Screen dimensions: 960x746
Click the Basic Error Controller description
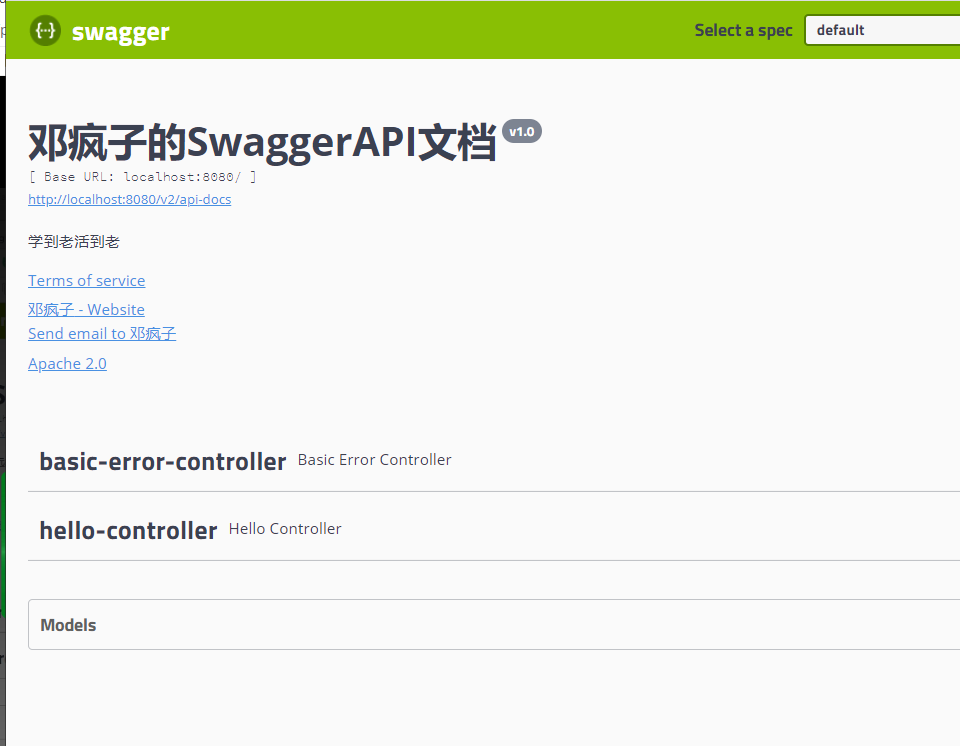coord(375,460)
